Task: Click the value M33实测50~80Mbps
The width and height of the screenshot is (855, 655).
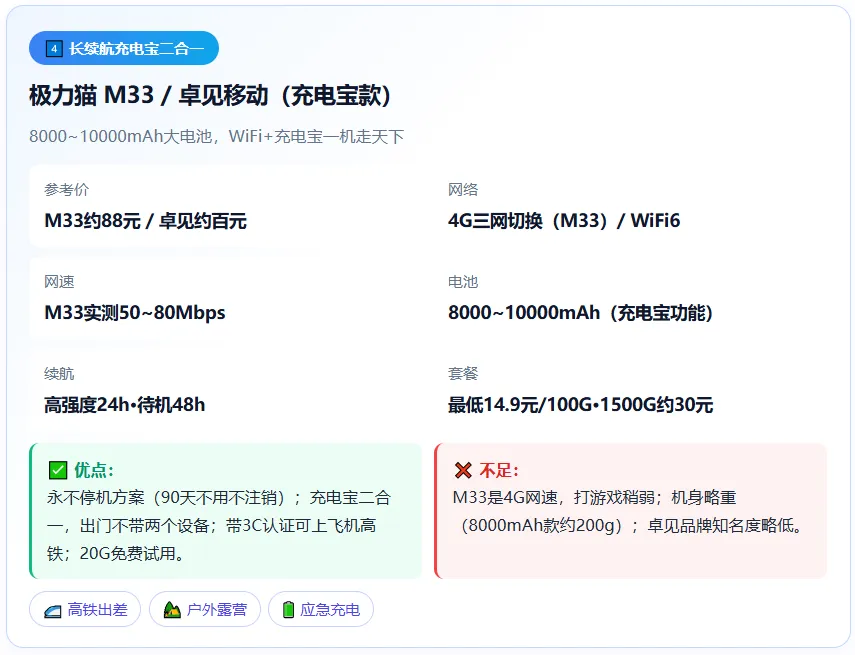Action: tap(135, 313)
